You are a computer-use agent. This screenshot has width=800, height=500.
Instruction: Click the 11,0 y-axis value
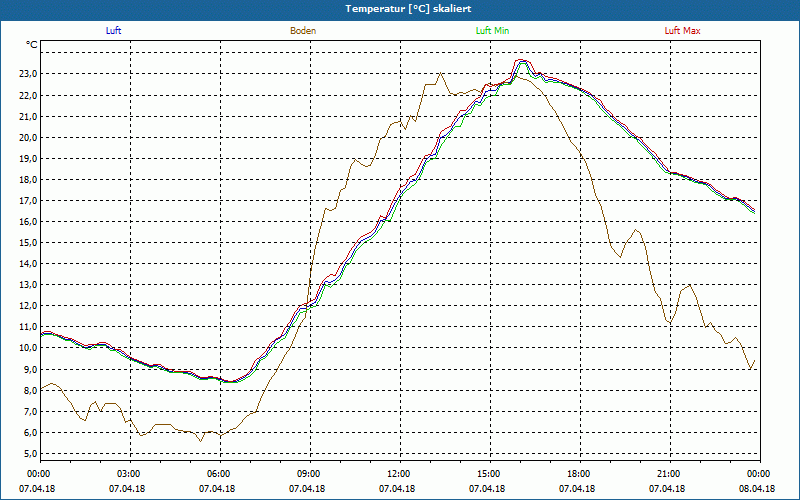(x=29, y=327)
